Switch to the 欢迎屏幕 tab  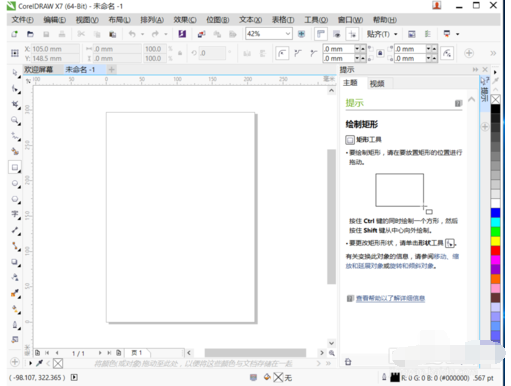coord(38,69)
